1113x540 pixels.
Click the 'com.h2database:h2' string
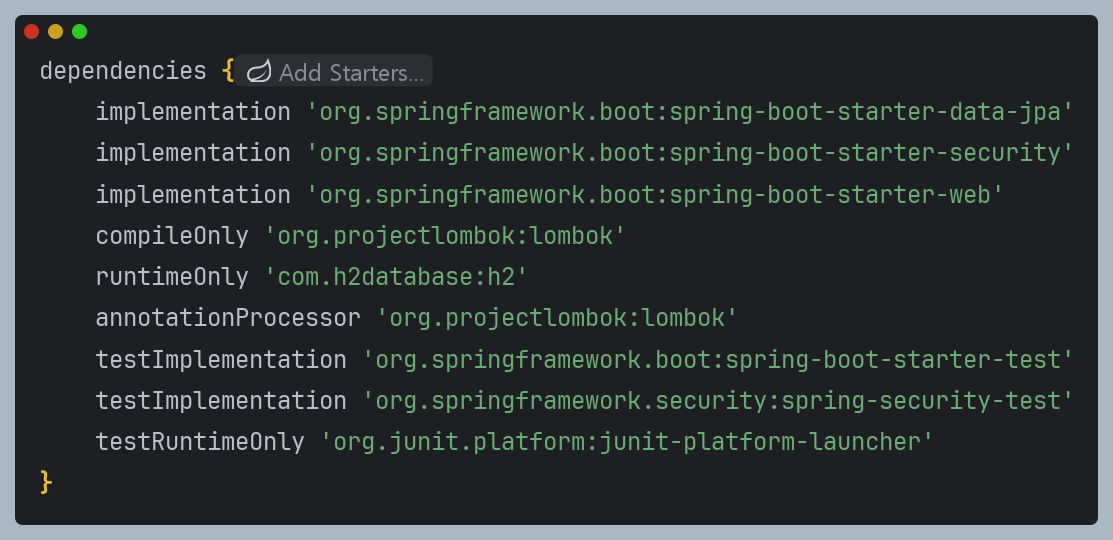pyautogui.click(x=396, y=277)
